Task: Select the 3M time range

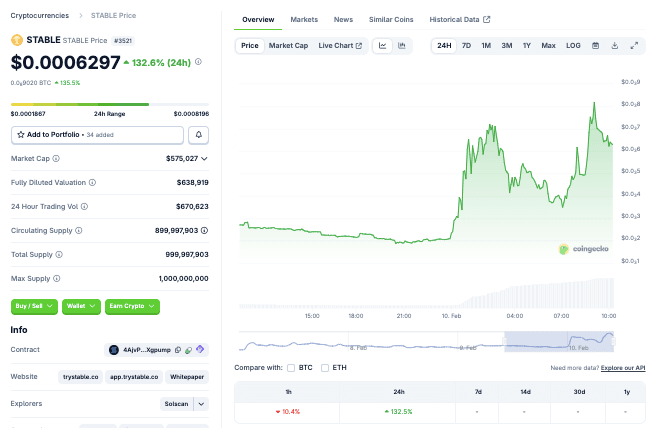Action: (x=507, y=46)
